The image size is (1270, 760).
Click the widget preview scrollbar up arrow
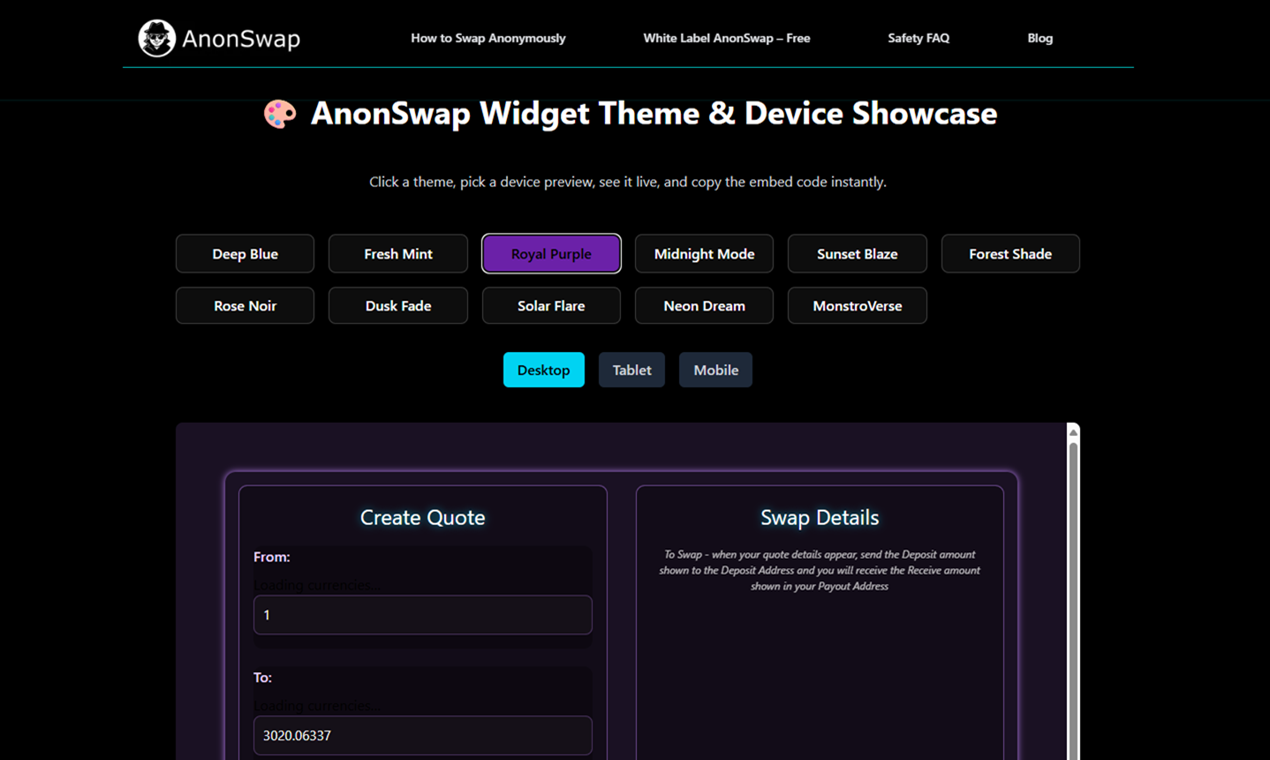[x=1073, y=432]
